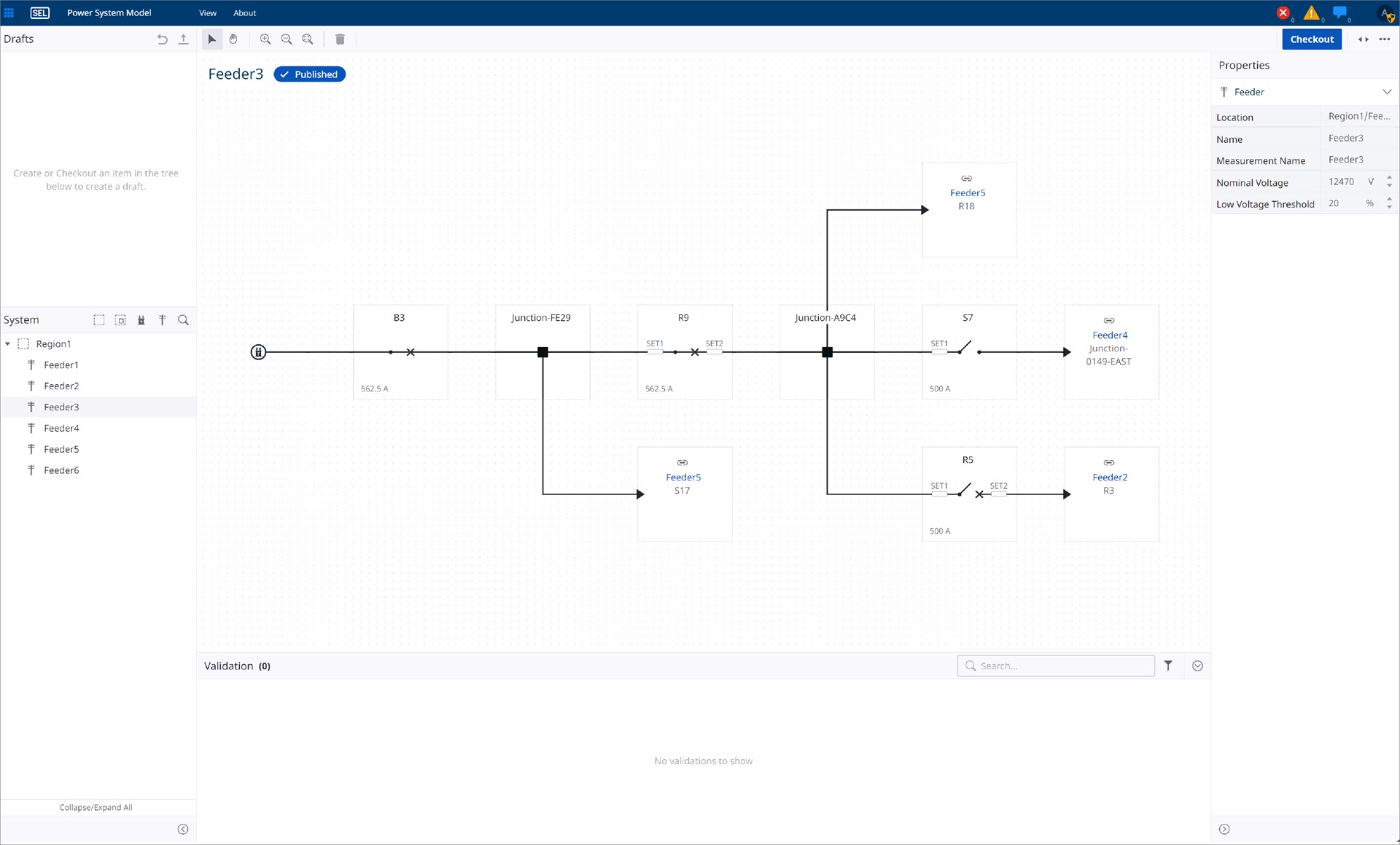Image resolution: width=1400 pixels, height=845 pixels.
Task: Click the add subregion icon in System
Action: (120, 320)
